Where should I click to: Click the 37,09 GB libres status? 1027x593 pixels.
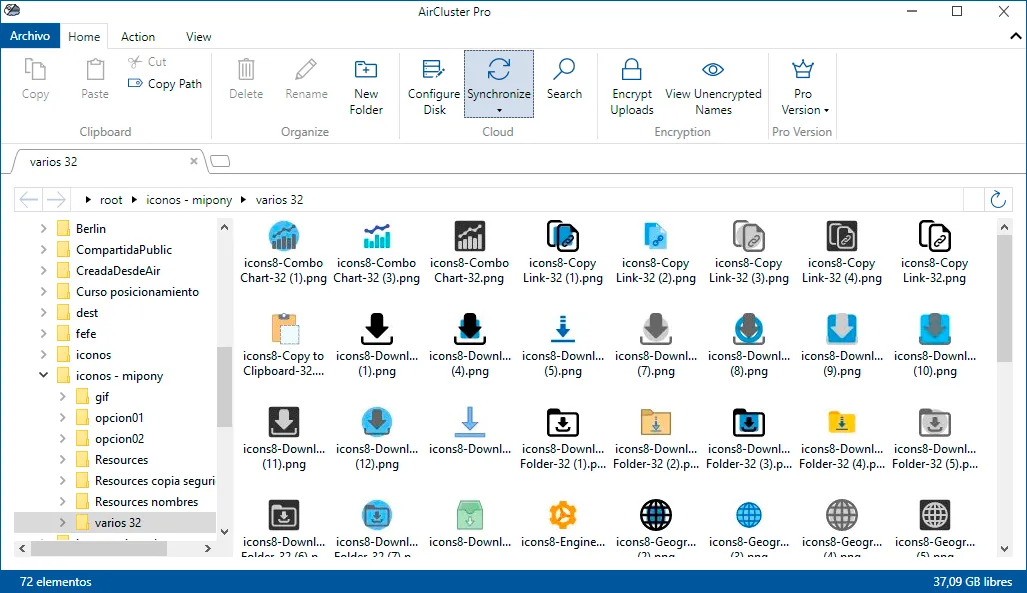coord(973,582)
